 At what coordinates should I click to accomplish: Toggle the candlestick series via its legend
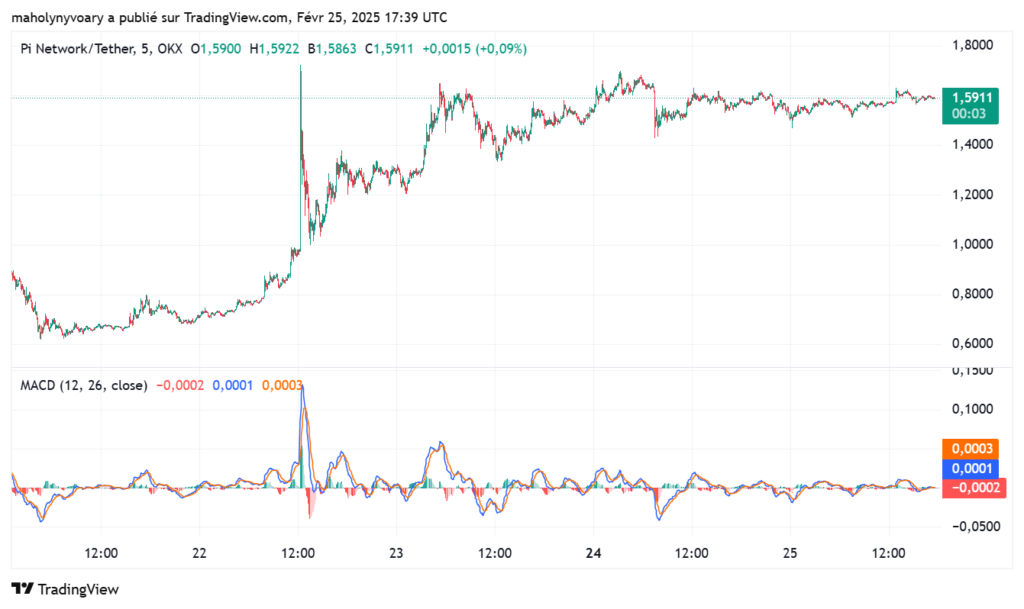[x=80, y=47]
